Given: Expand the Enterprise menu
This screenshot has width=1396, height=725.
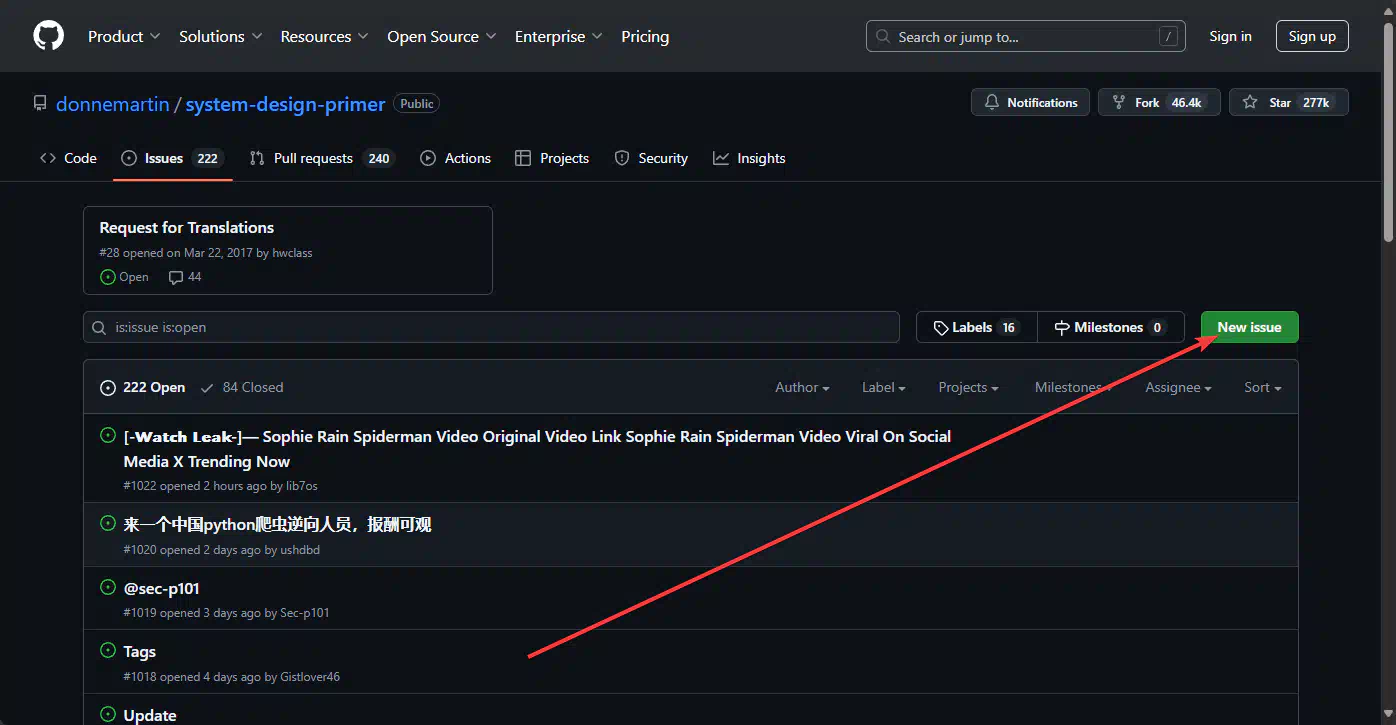Looking at the screenshot, I should pos(558,36).
